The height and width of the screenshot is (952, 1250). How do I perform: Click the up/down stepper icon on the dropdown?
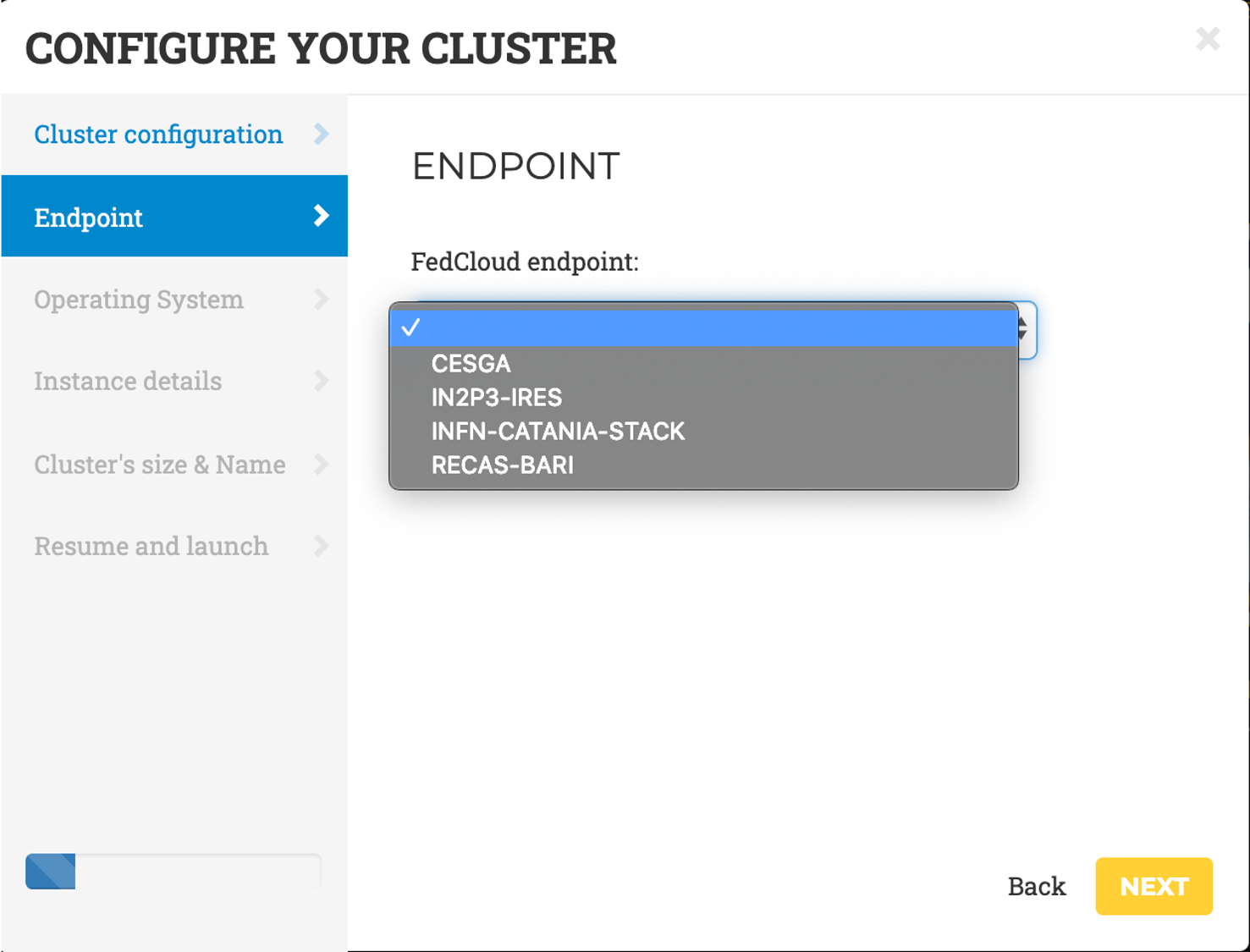tap(1023, 330)
